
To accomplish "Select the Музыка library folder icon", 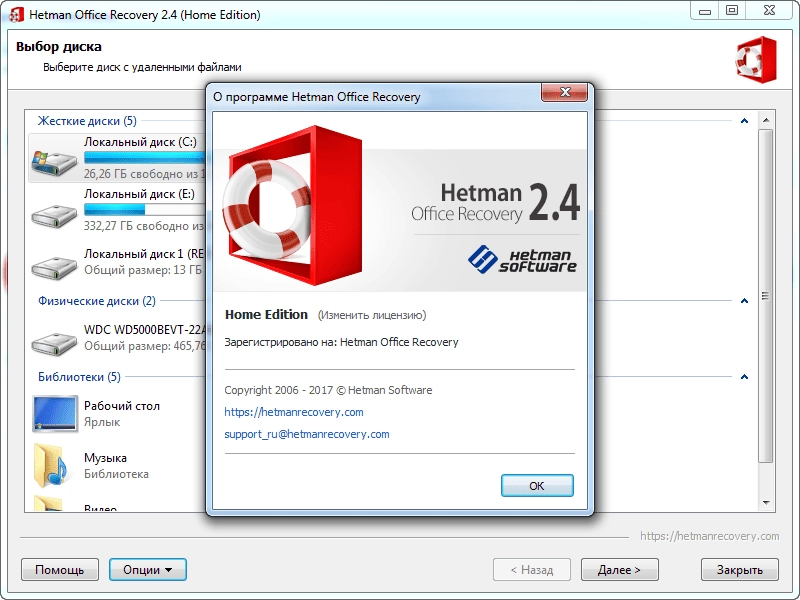I will click(51, 465).
